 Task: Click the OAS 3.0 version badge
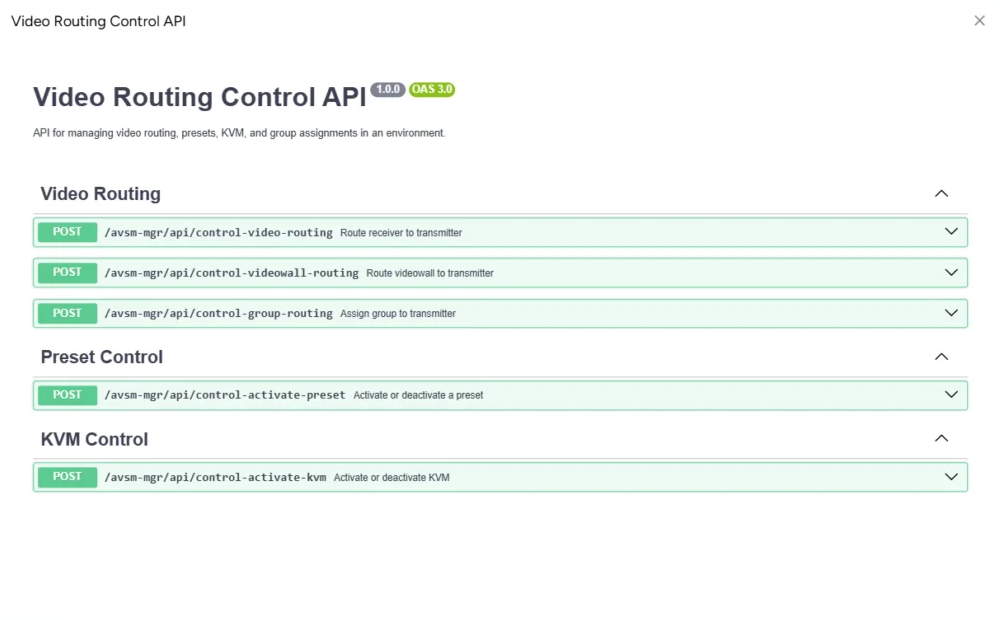[x=432, y=90]
